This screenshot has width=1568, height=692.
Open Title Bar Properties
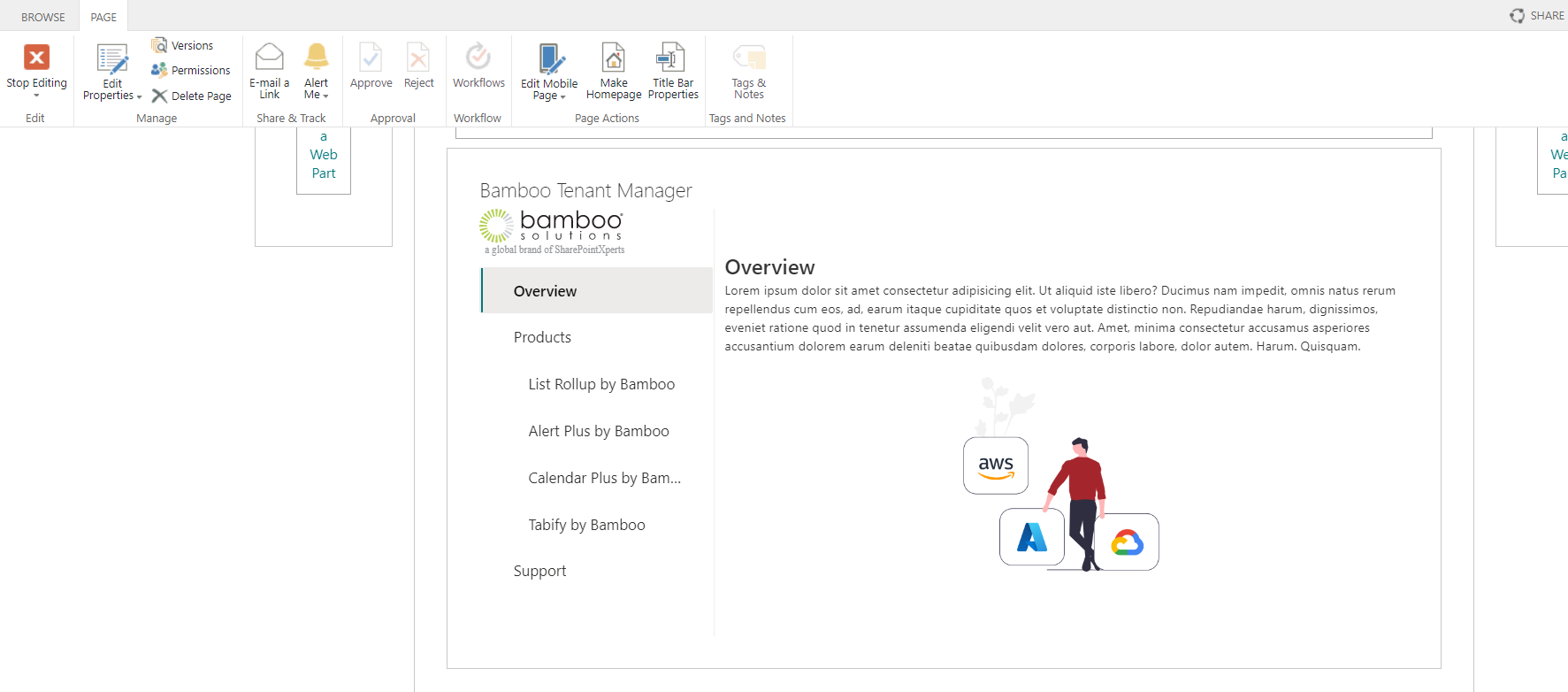(673, 71)
